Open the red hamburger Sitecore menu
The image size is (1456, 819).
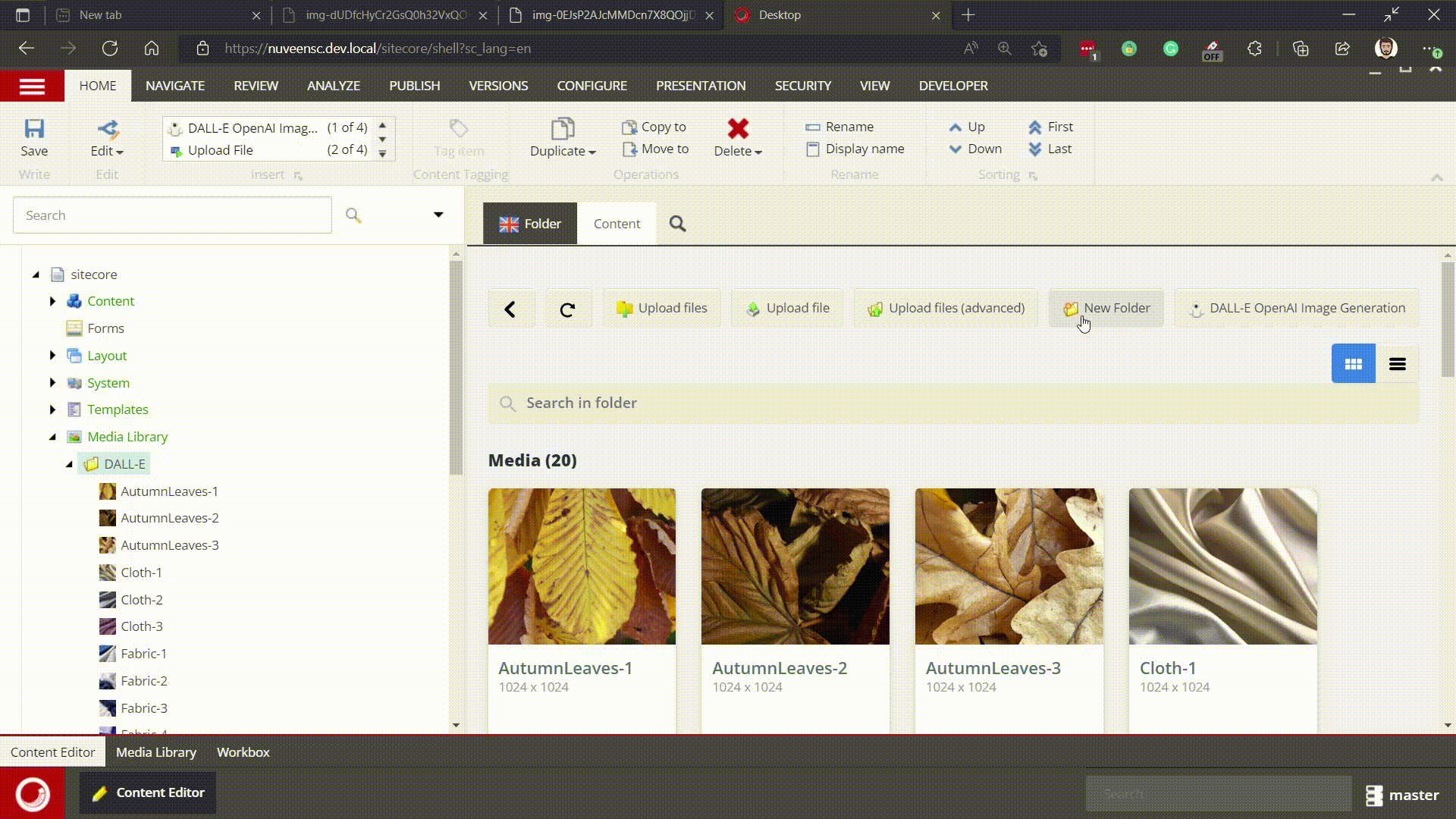pyautogui.click(x=32, y=86)
